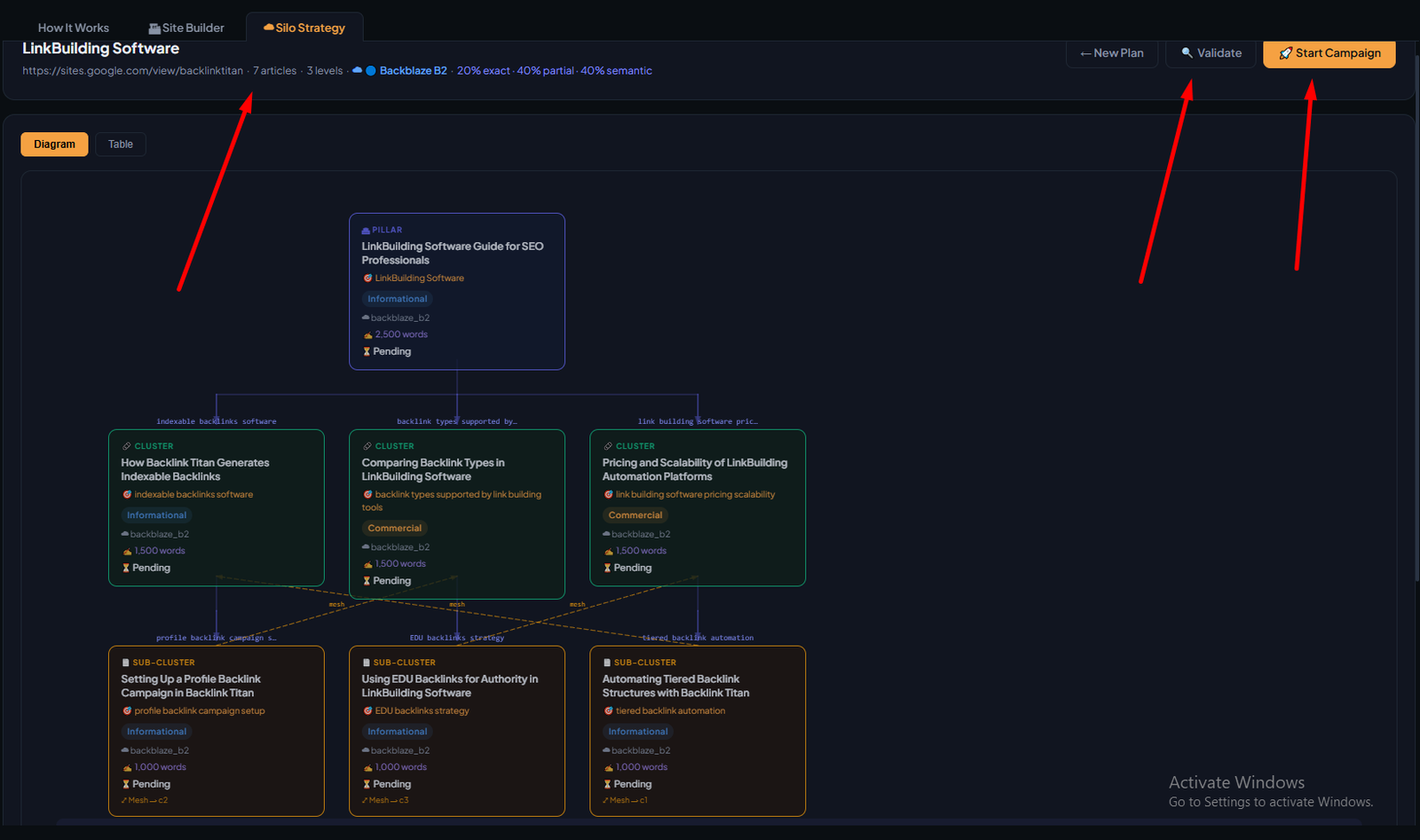Screen dimensions: 1420x840
Task: Click the "3 levels" text in header
Action: [325, 71]
